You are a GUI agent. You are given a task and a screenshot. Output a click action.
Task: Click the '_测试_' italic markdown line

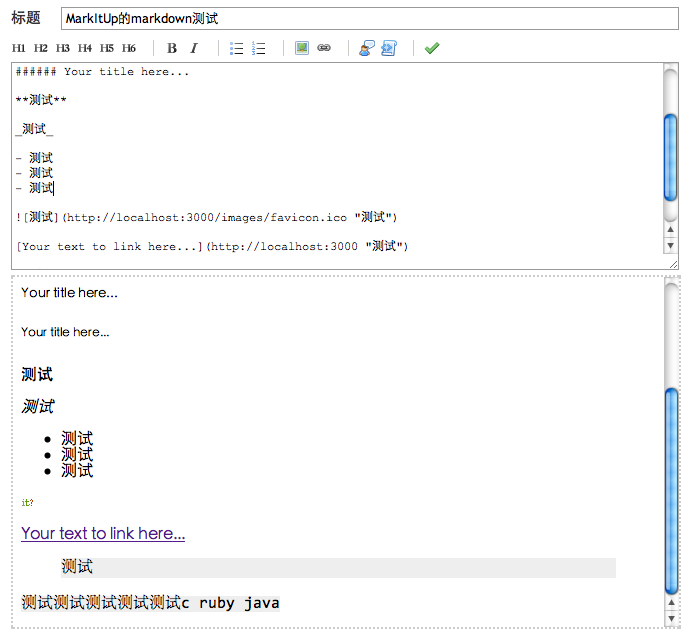tap(34, 129)
